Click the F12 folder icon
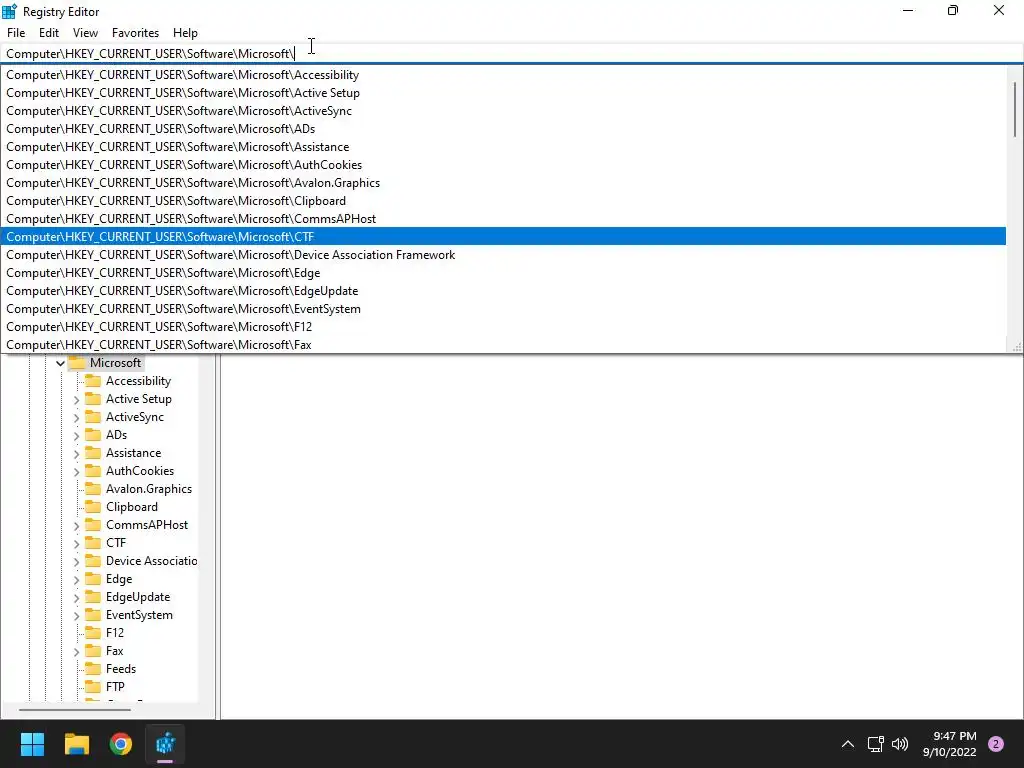1024x768 pixels. (93, 632)
